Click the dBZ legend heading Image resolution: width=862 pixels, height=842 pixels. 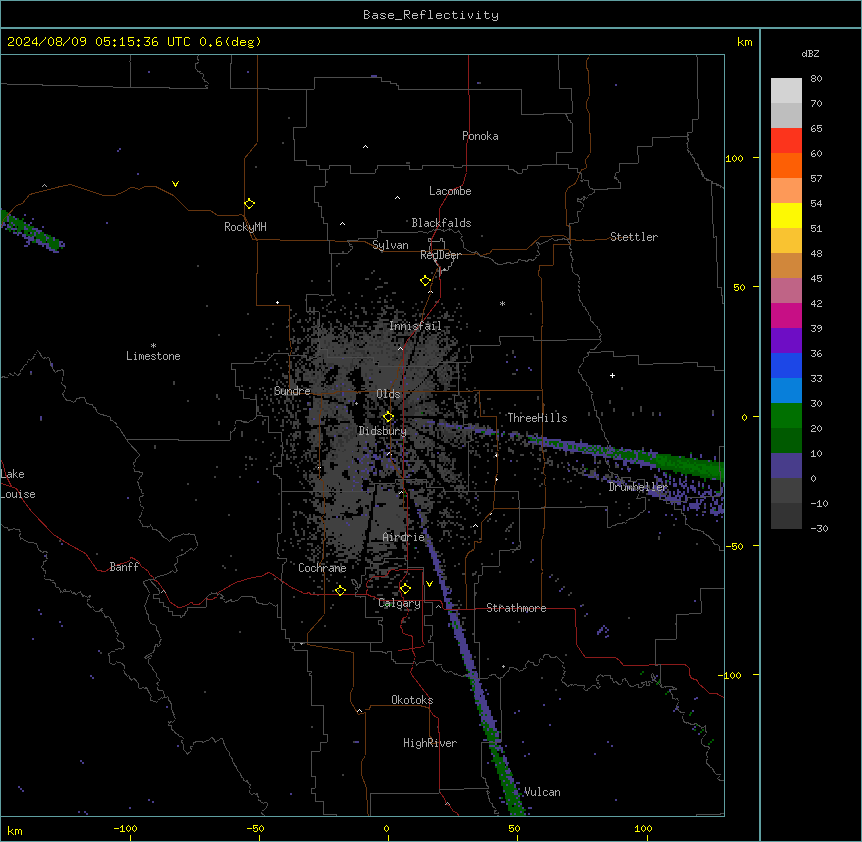810,54
